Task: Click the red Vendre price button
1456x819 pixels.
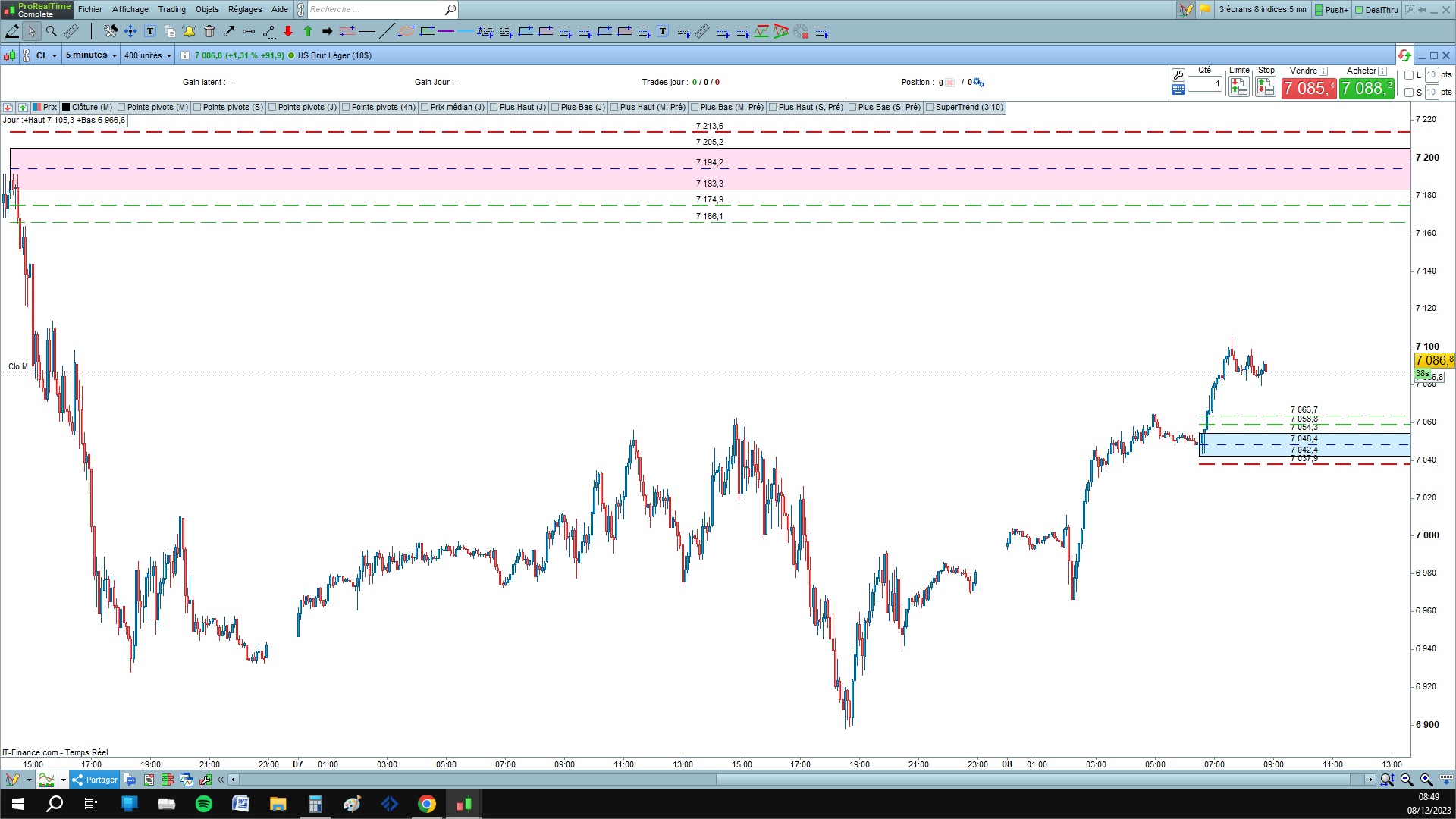Action: 1308,89
